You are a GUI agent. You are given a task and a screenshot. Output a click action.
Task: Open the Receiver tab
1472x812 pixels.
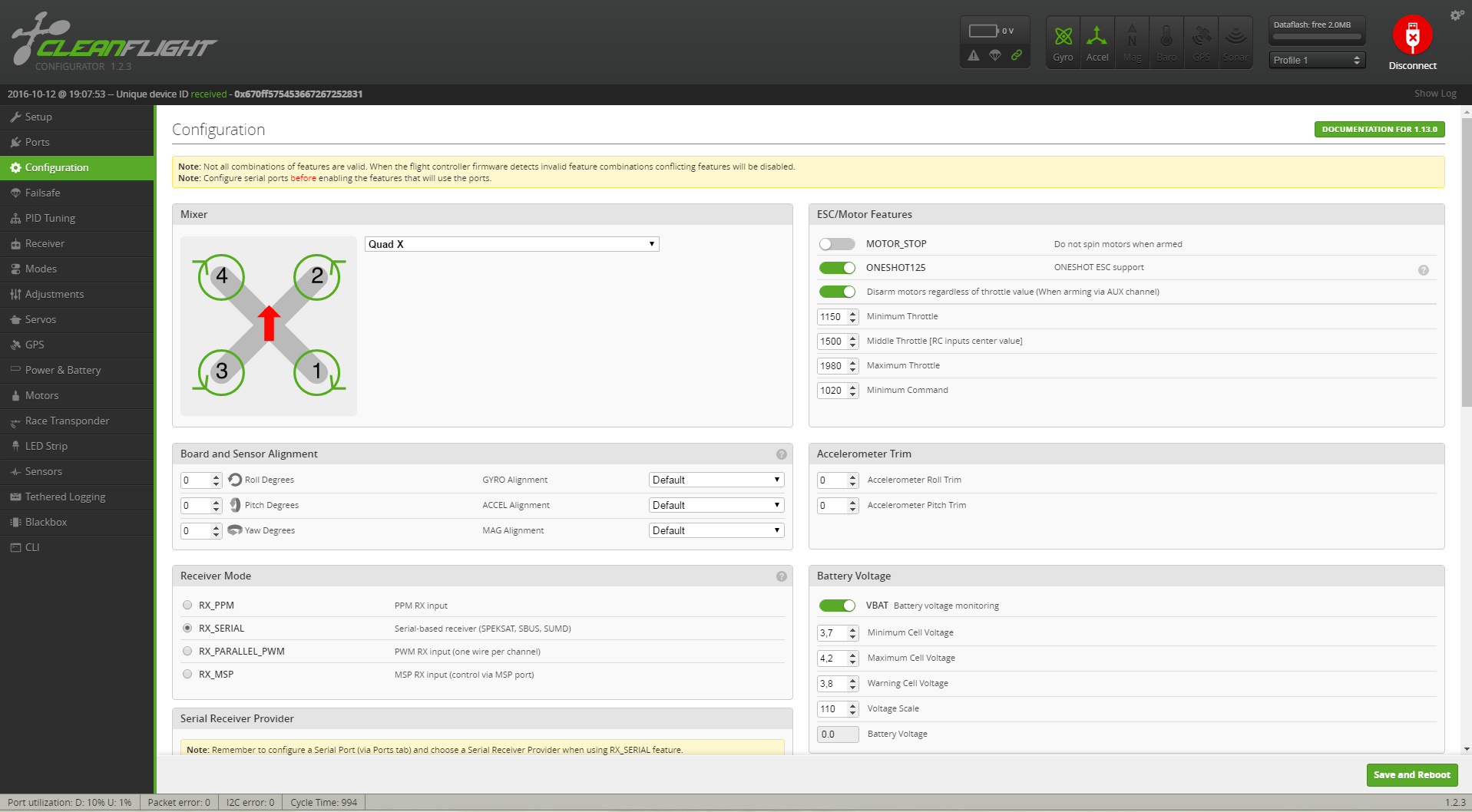(x=77, y=243)
